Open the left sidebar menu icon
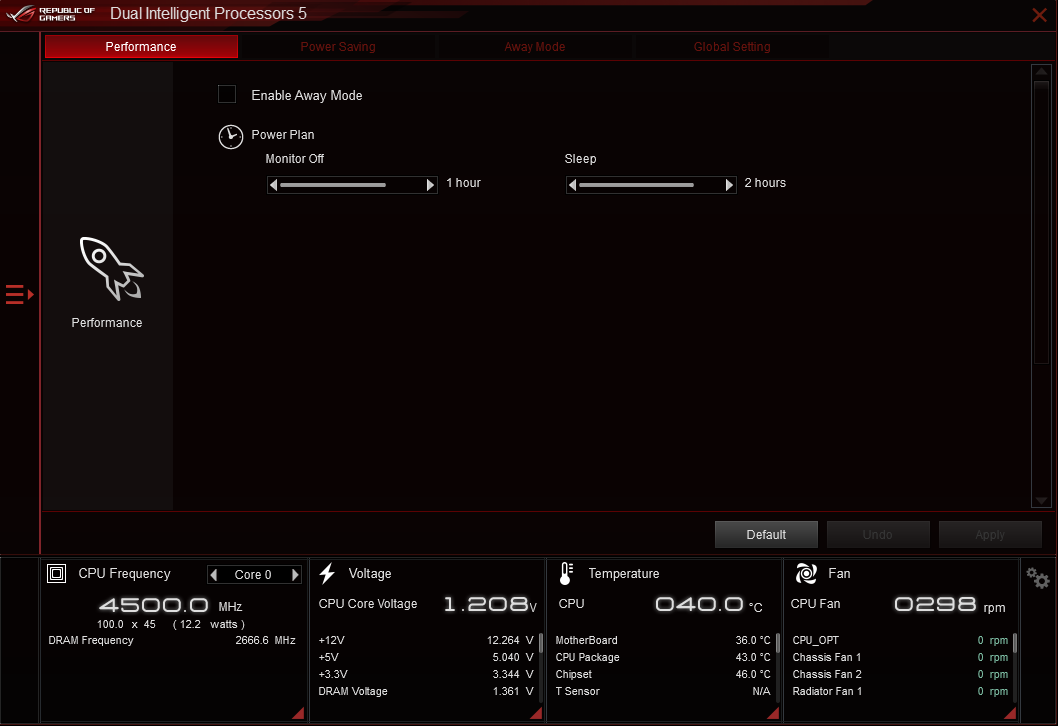This screenshot has height=726, width=1058. 19,294
